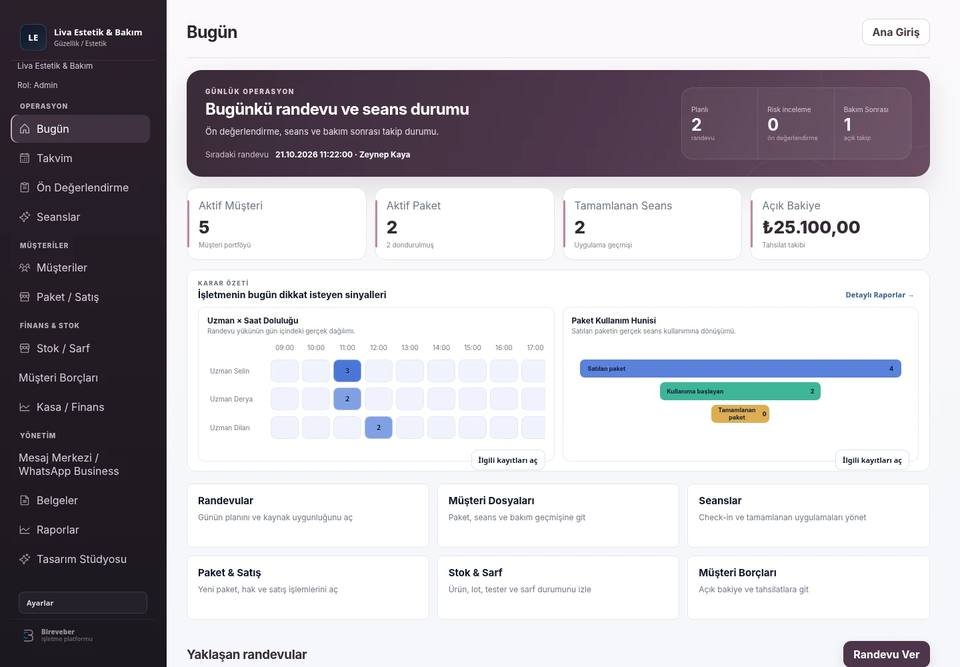Click the green Kullanıma başlayan funnel bar
Viewport: 960px width, 667px height.
740,391
